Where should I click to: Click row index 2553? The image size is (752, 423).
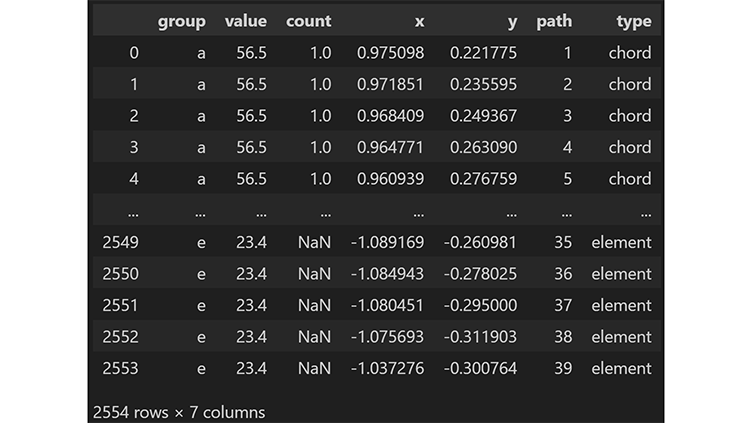121,369
